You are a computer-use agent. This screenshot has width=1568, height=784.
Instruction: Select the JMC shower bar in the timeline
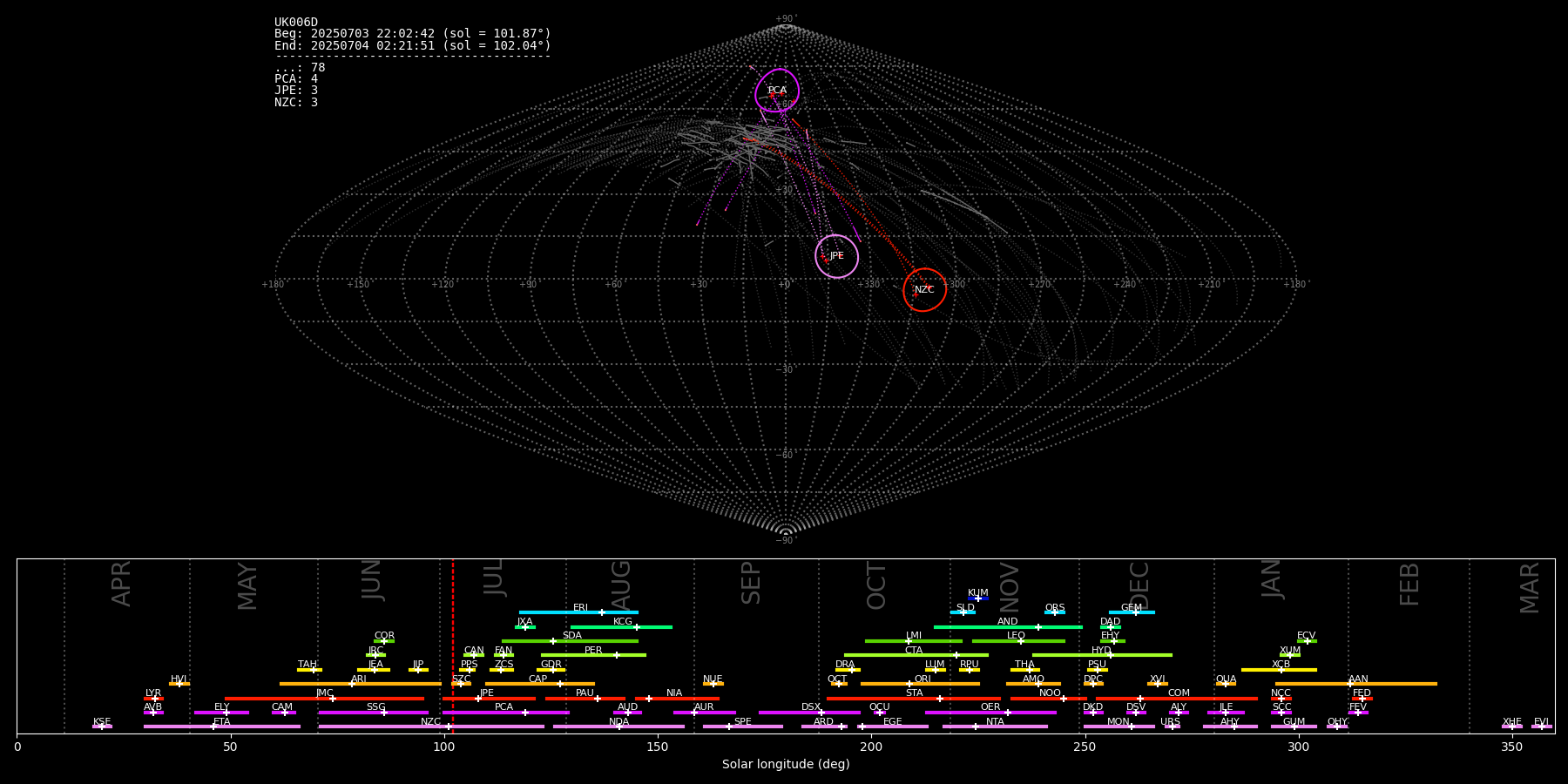tap(324, 699)
